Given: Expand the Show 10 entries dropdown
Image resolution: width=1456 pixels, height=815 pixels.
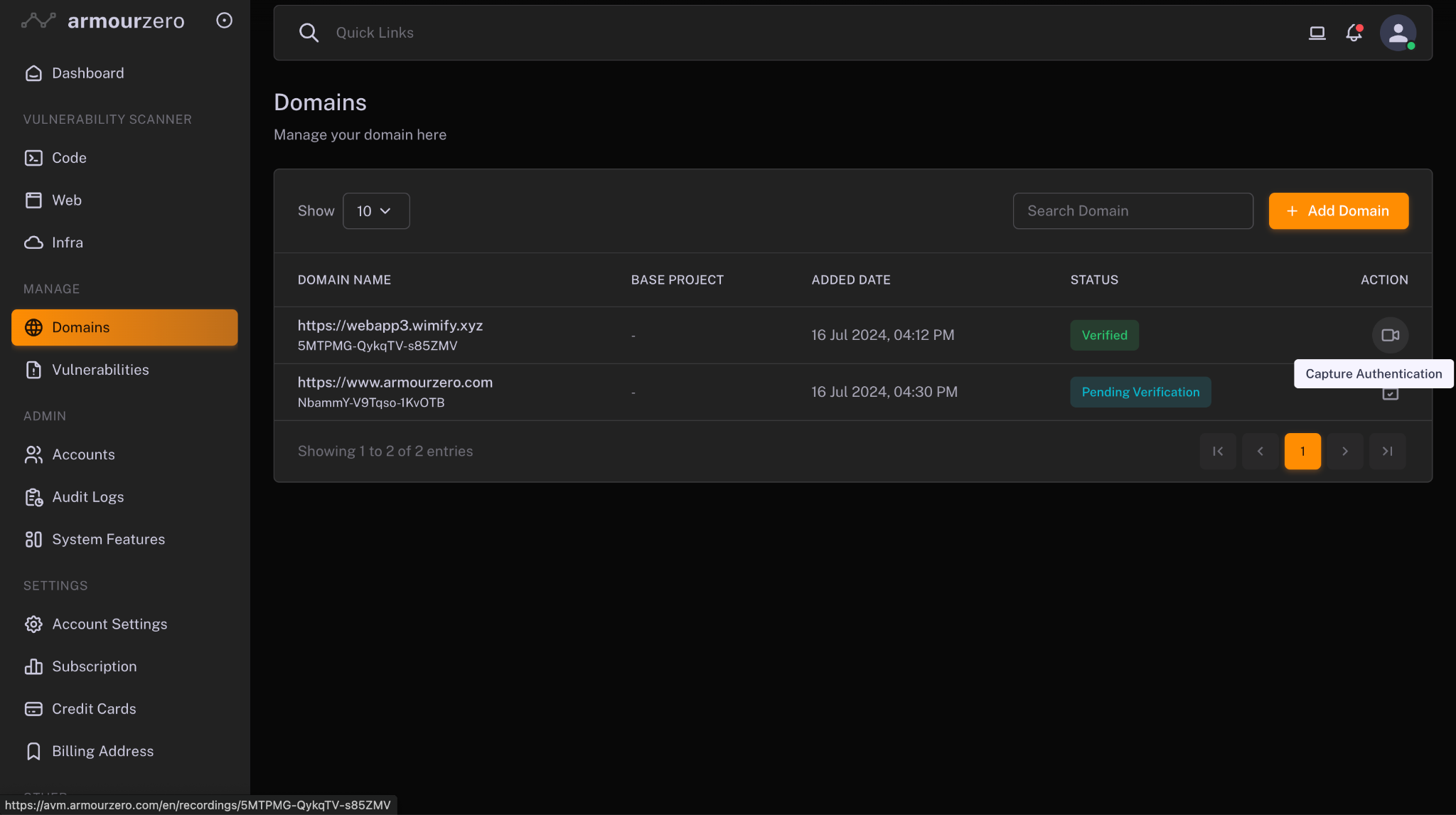Looking at the screenshot, I should click(x=375, y=211).
